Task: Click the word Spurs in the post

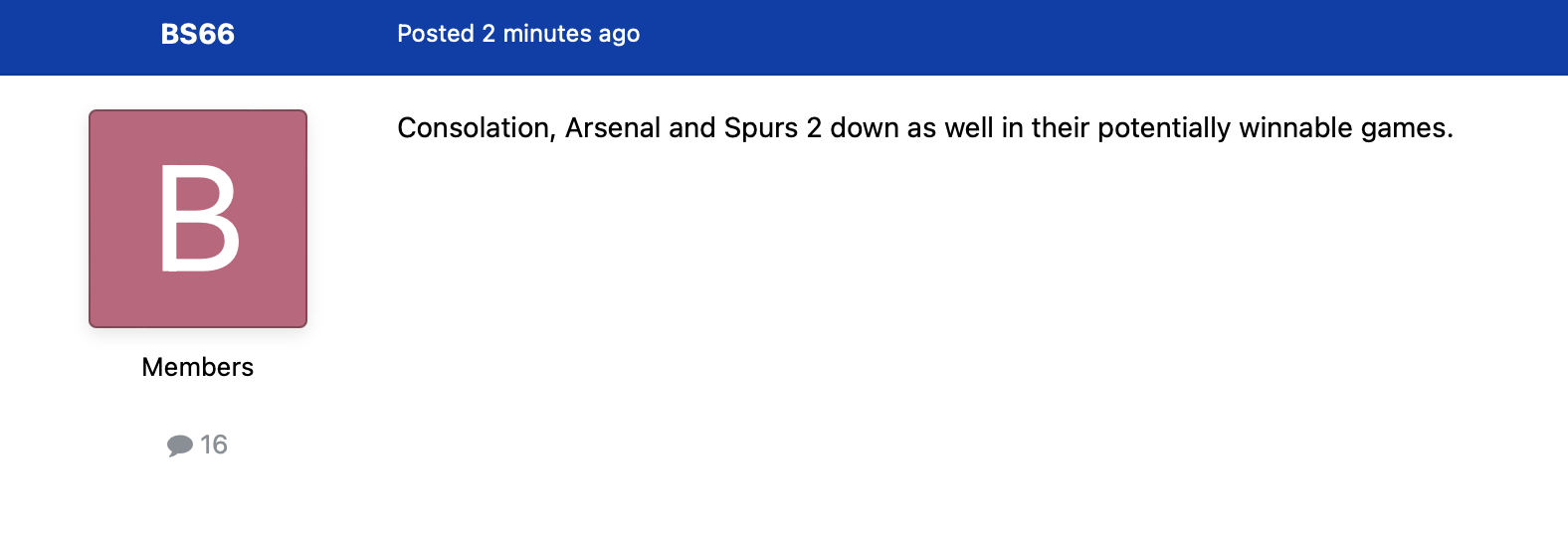Action: point(761,128)
